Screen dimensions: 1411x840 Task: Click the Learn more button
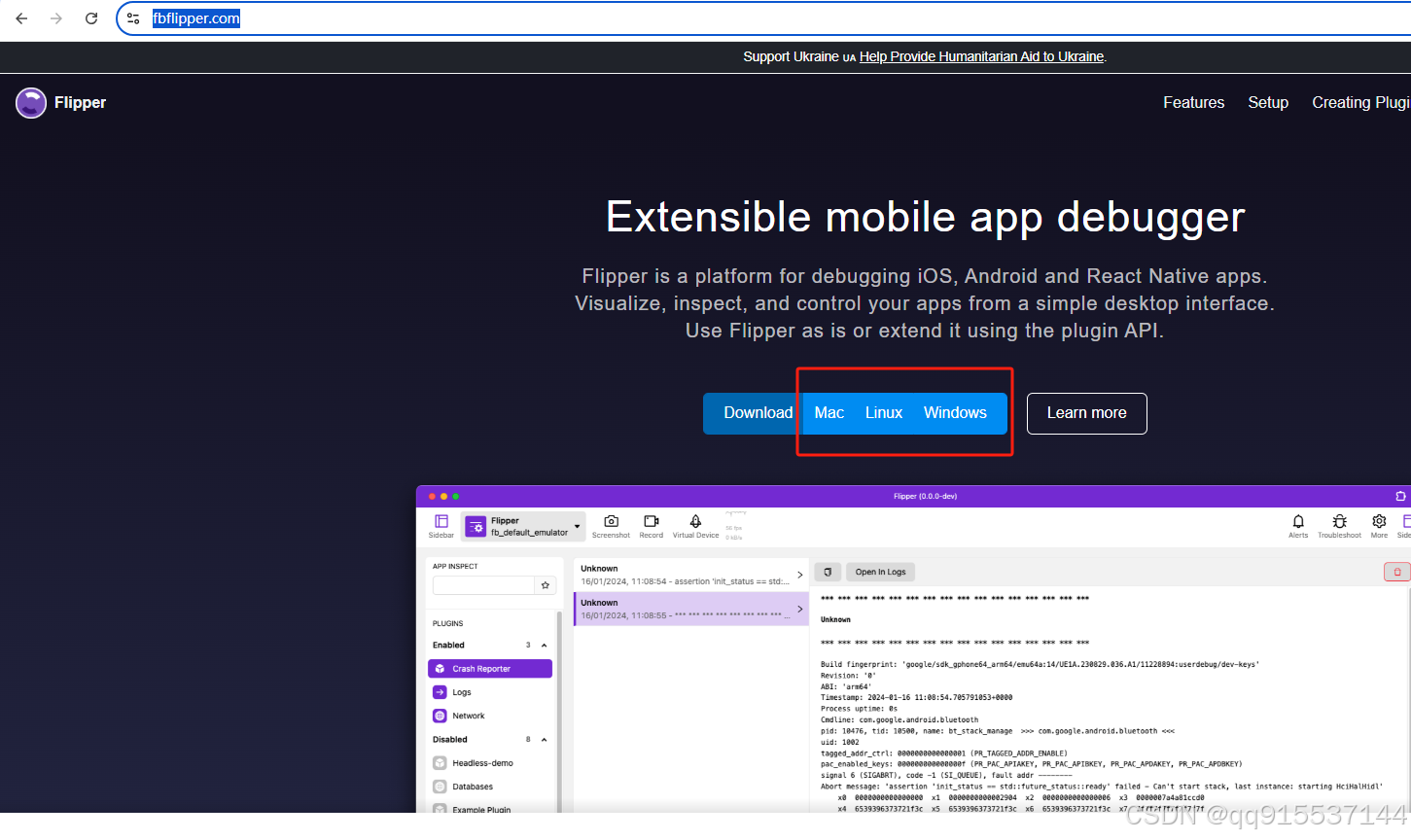(x=1086, y=412)
